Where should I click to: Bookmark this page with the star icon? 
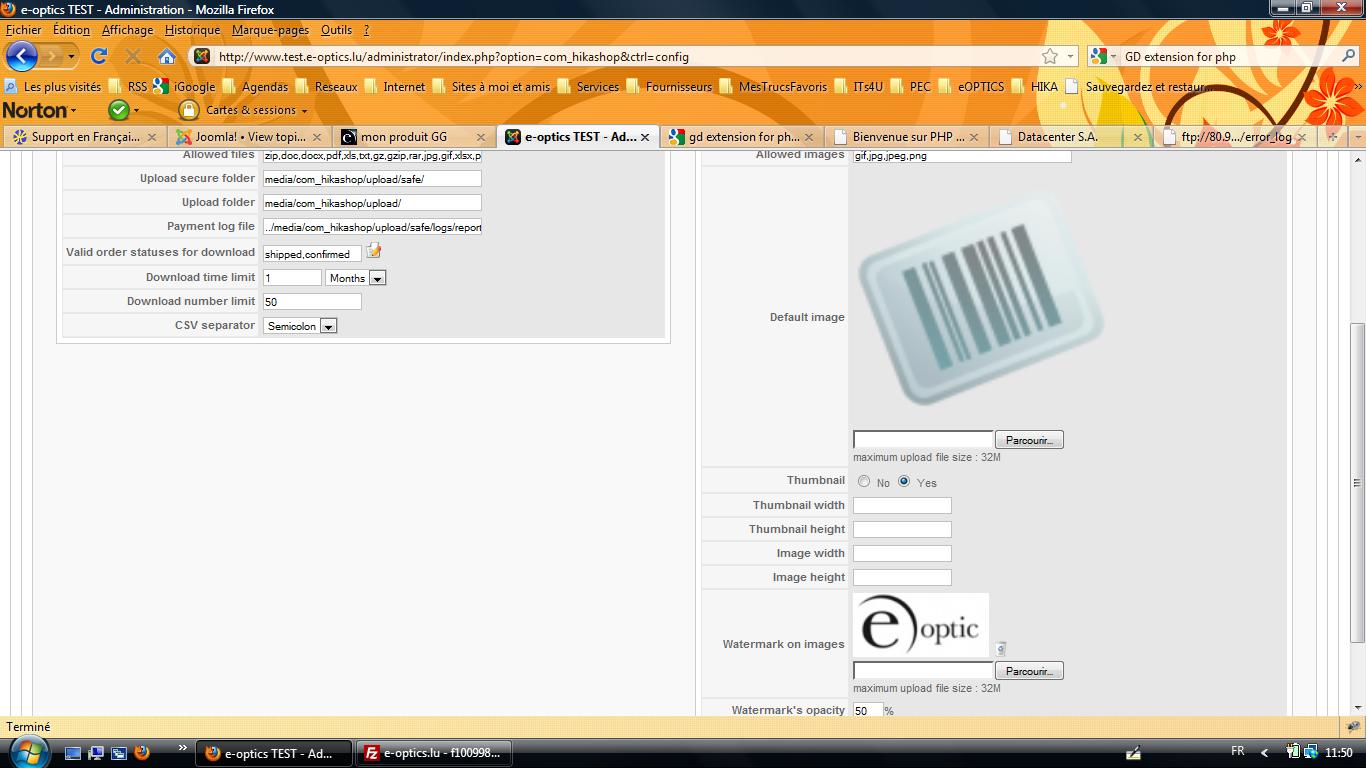tap(1050, 56)
